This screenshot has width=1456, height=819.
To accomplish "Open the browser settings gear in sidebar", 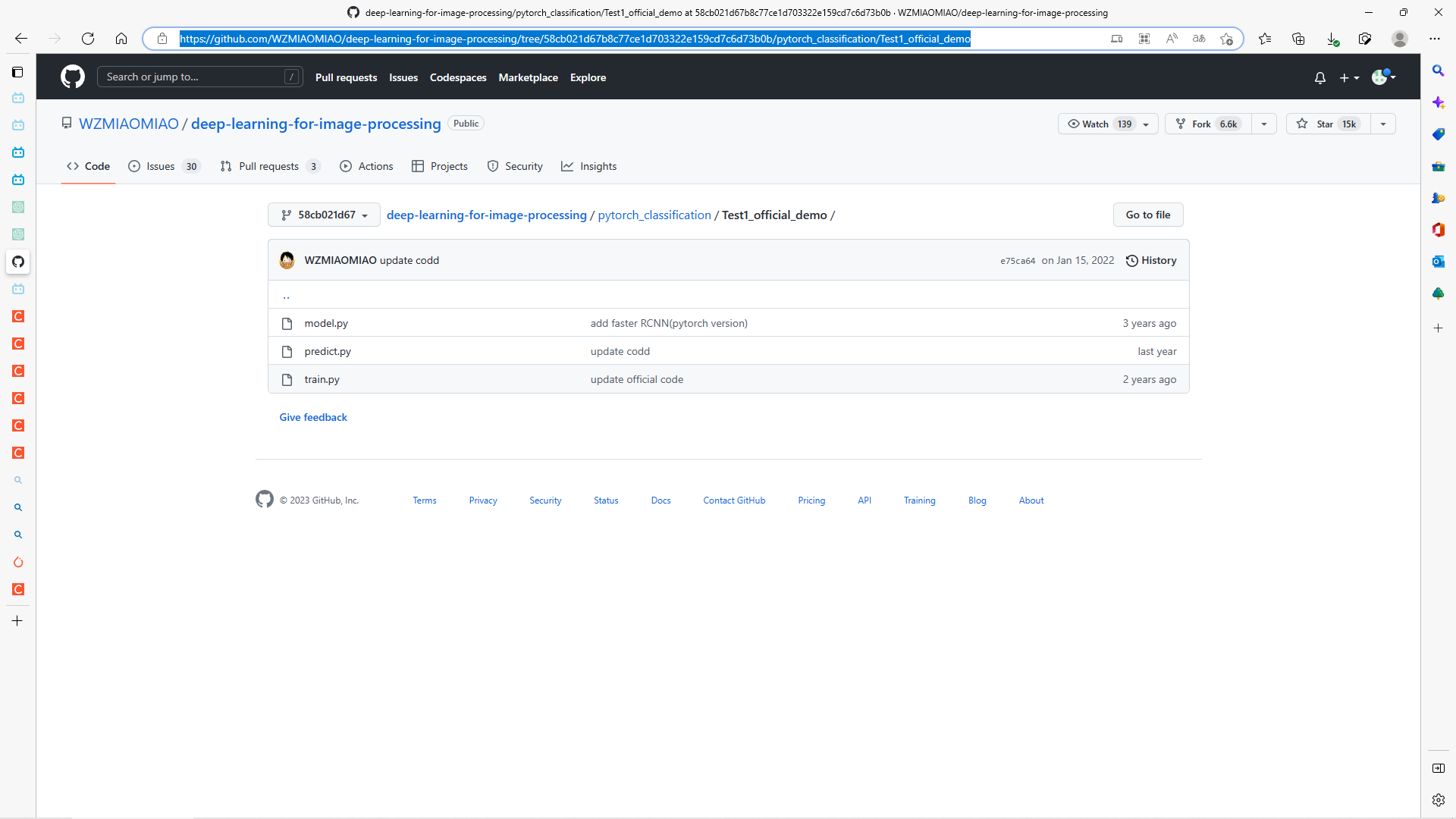I will [1438, 799].
